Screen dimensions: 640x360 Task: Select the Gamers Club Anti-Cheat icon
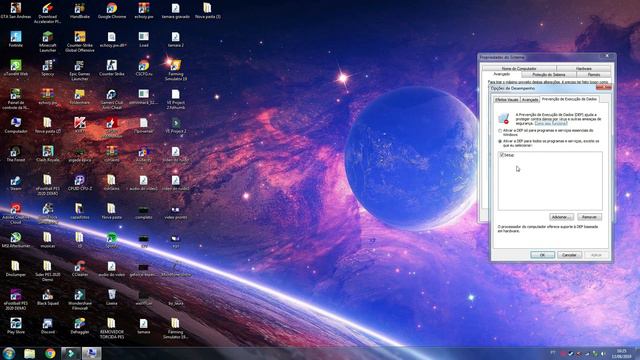tap(111, 99)
